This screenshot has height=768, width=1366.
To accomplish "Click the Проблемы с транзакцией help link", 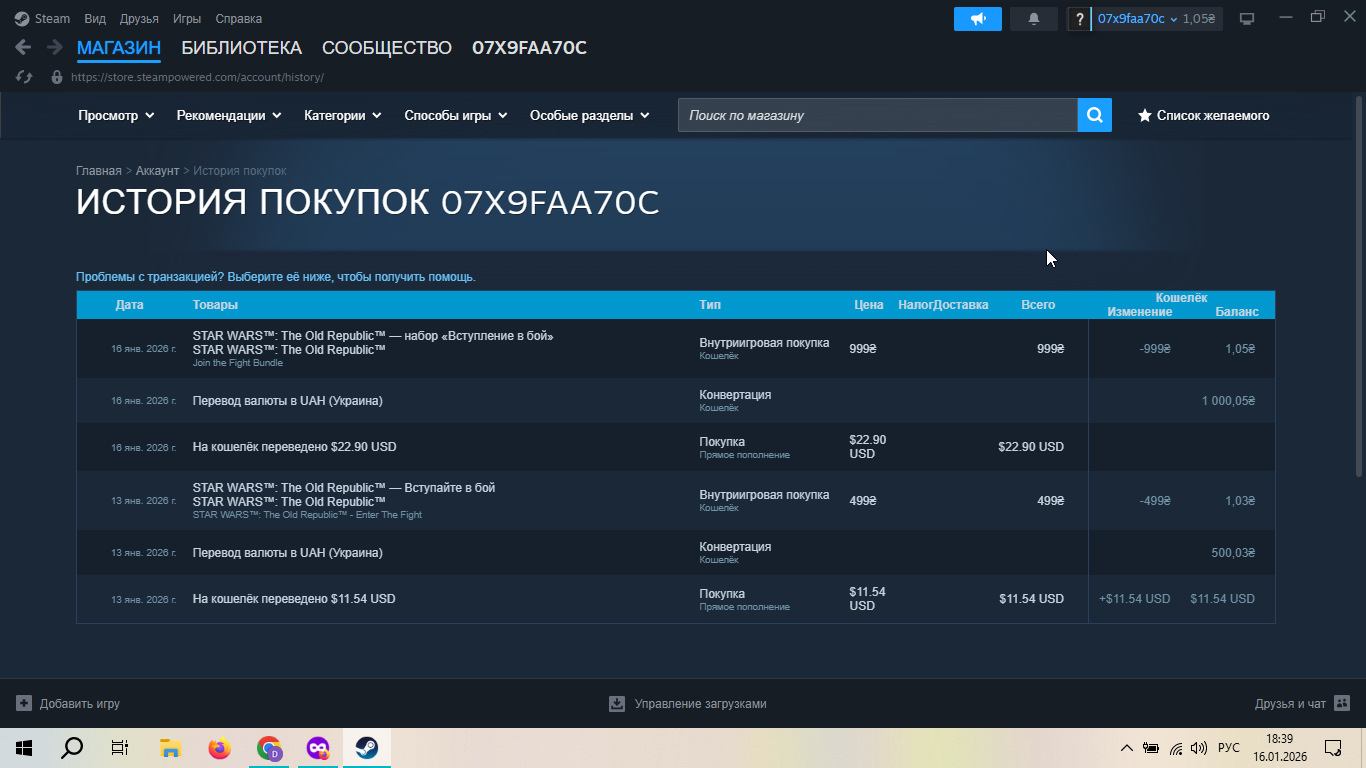I will click(276, 276).
